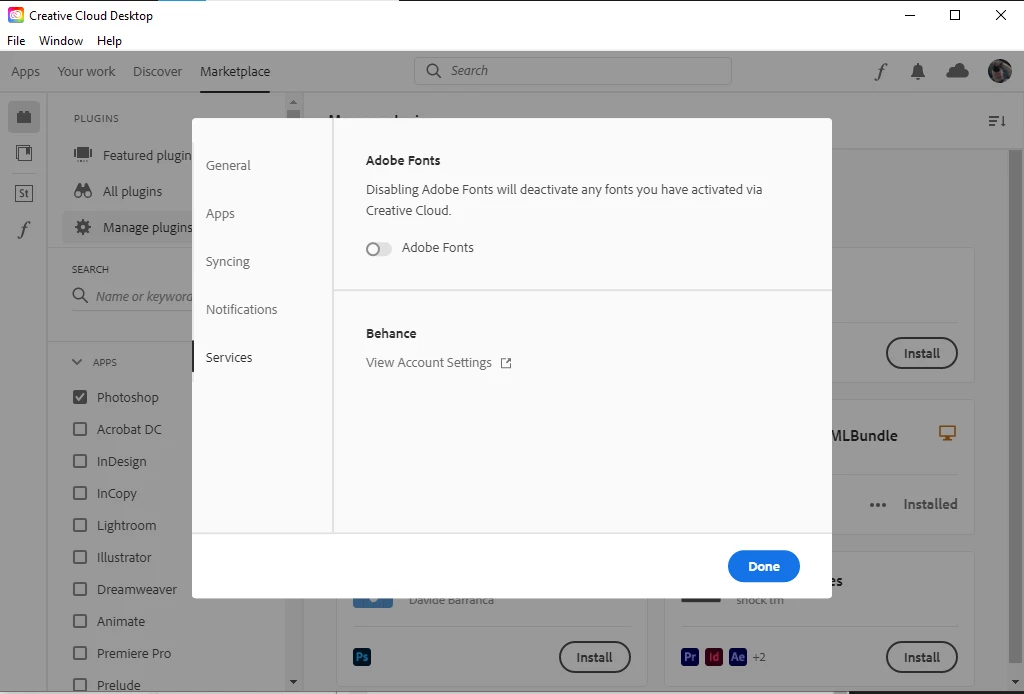The height and width of the screenshot is (694, 1024).
Task: Toggle the Adobe Fonts switch
Action: click(x=379, y=249)
